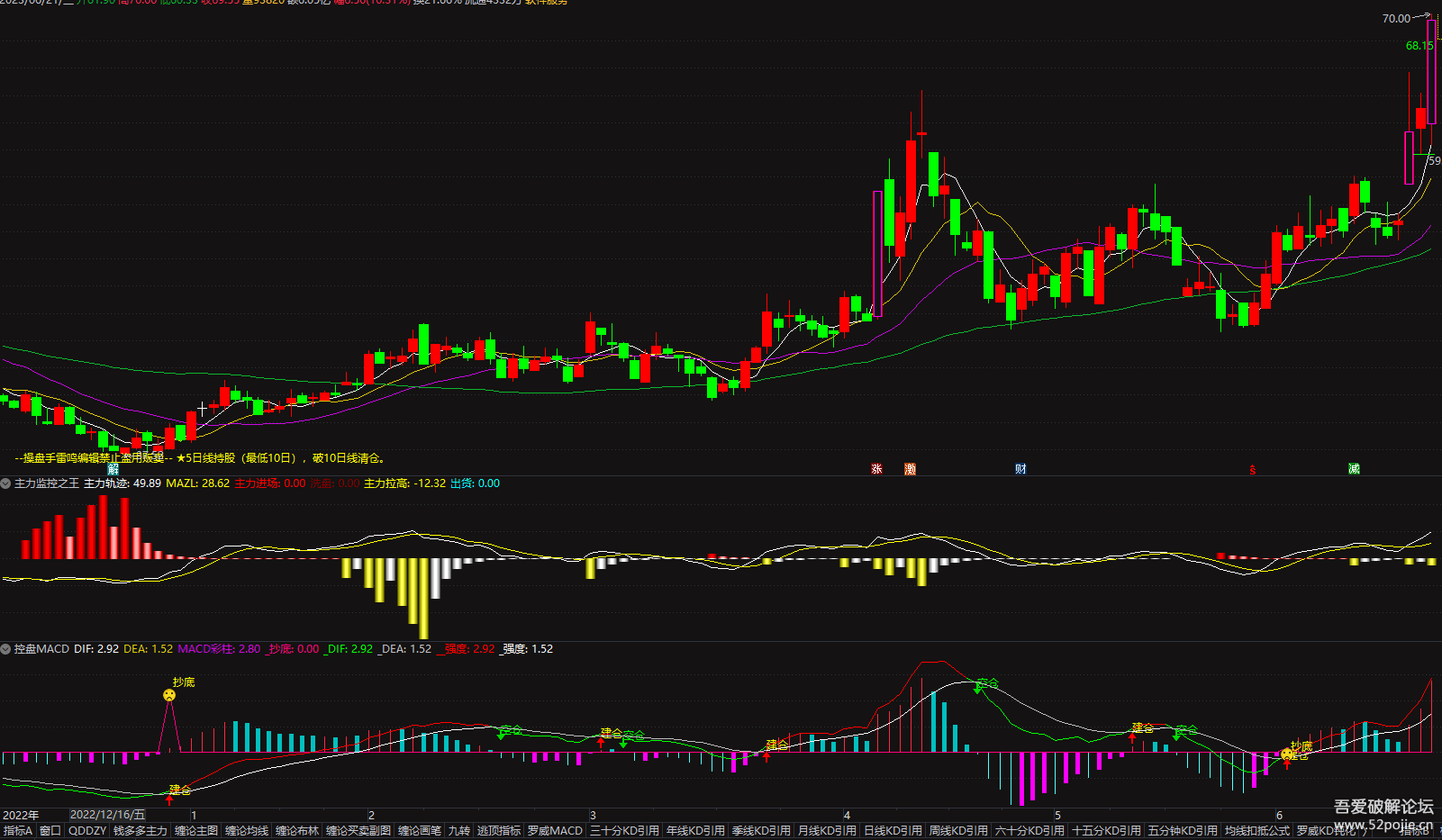
Task: Select the 五分钟KD引用 tab
Action: coord(1183,831)
